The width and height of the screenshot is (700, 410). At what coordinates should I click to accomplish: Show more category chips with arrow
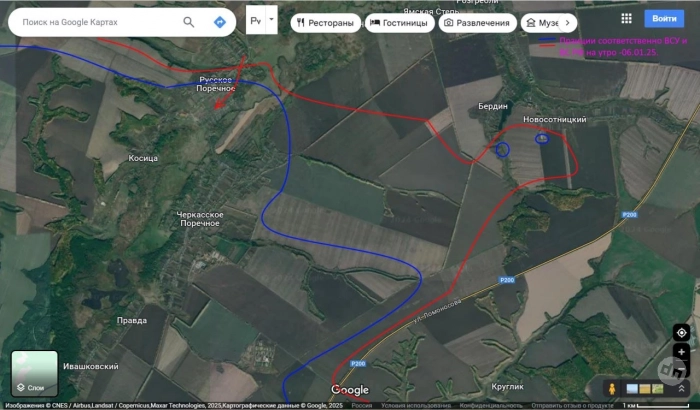pos(567,23)
